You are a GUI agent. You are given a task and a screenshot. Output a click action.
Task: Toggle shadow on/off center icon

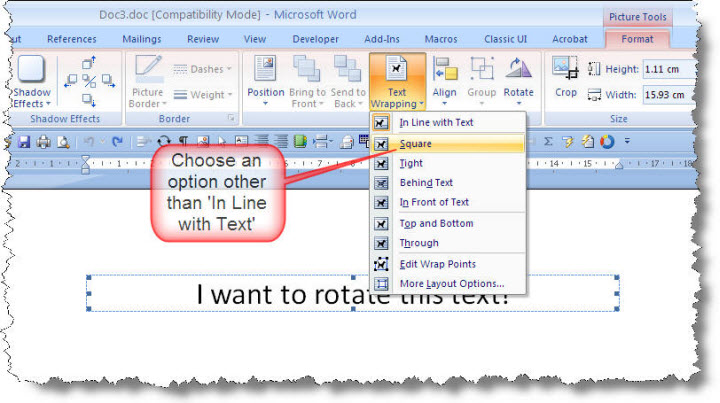[x=89, y=81]
